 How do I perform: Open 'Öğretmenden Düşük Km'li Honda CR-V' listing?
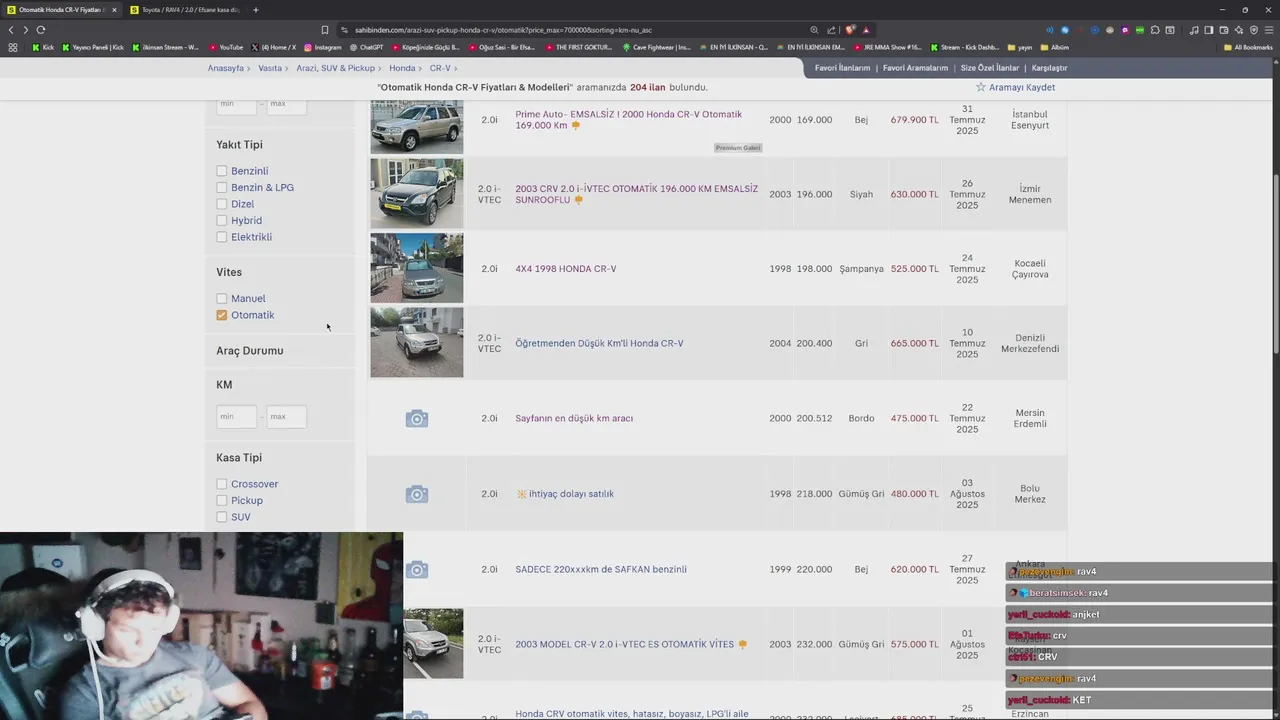(x=599, y=344)
